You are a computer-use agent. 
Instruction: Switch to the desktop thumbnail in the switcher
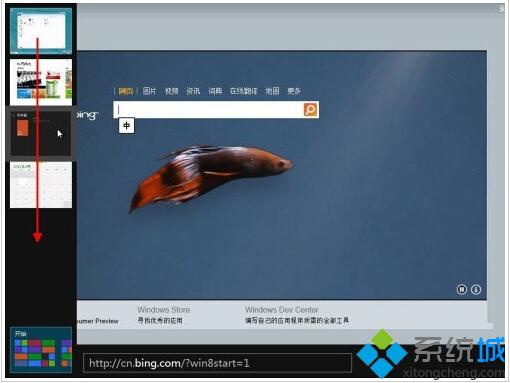[x=41, y=31]
